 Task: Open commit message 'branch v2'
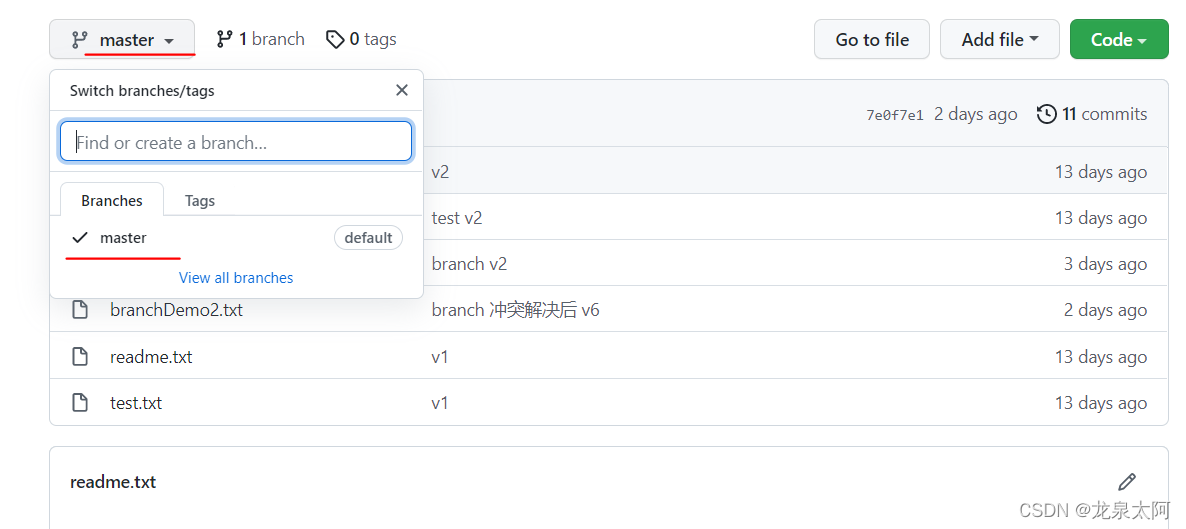[469, 263]
